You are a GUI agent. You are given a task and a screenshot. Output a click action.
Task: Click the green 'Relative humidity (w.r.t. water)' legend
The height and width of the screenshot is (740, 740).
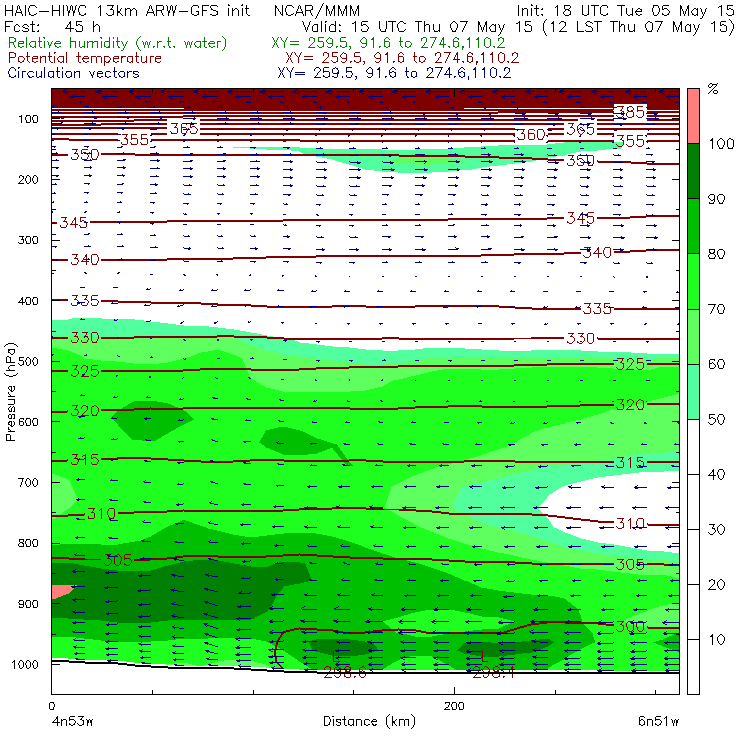click(118, 43)
